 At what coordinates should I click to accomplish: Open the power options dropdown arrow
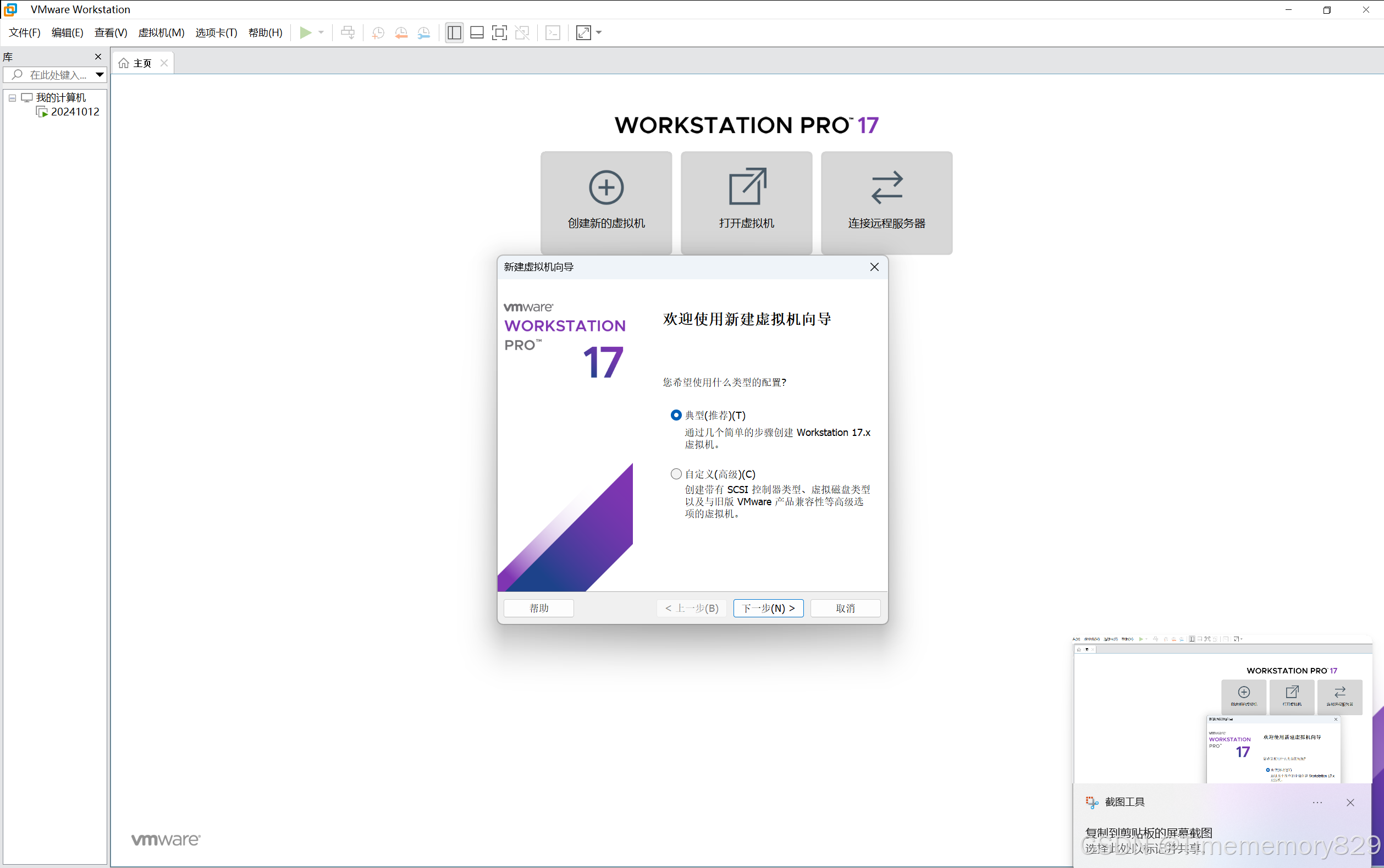click(321, 33)
